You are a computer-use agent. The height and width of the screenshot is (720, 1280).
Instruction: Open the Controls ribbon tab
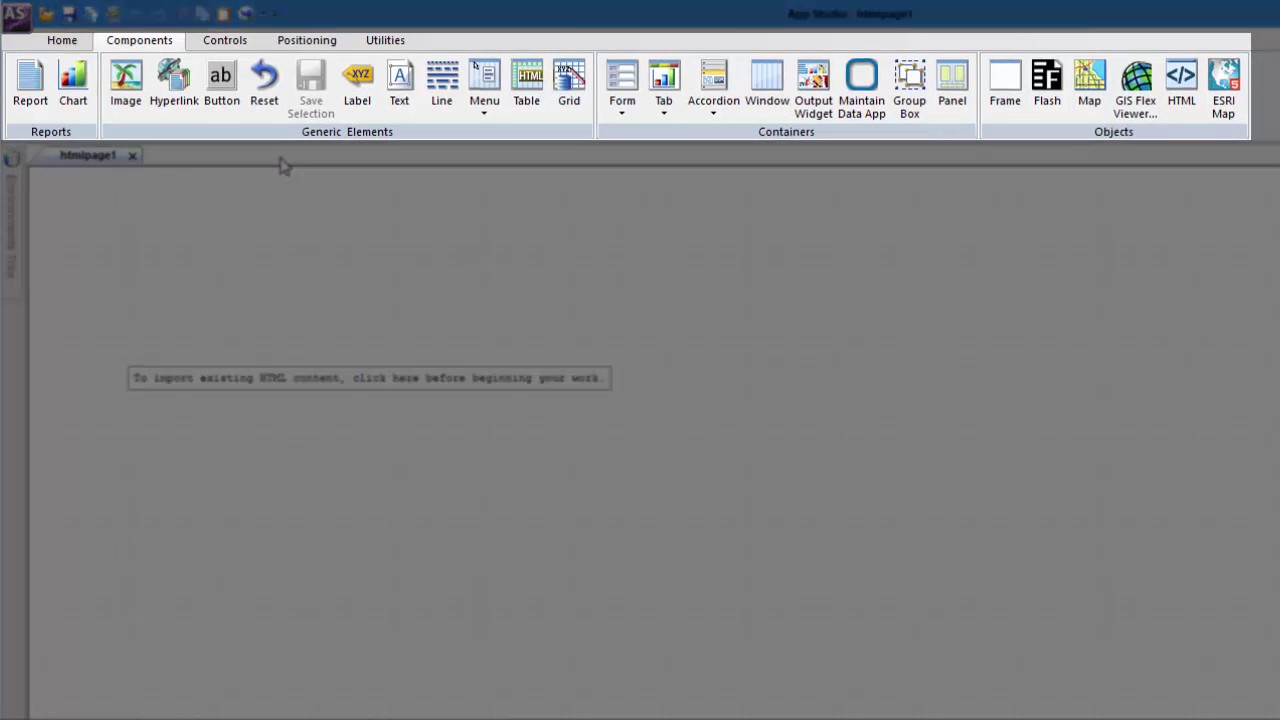coord(225,40)
